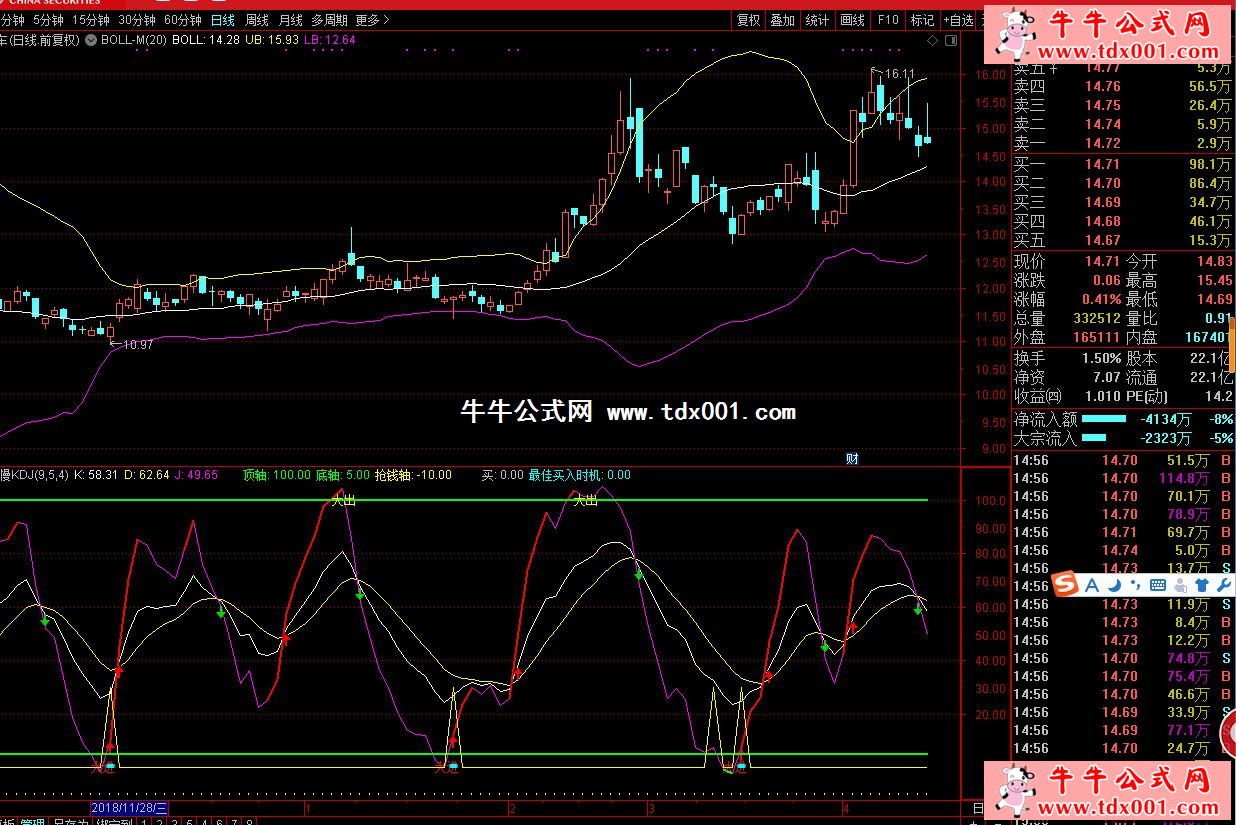Expand the 更多 periods menu
This screenshot has height=825, width=1236.
pos(373,20)
